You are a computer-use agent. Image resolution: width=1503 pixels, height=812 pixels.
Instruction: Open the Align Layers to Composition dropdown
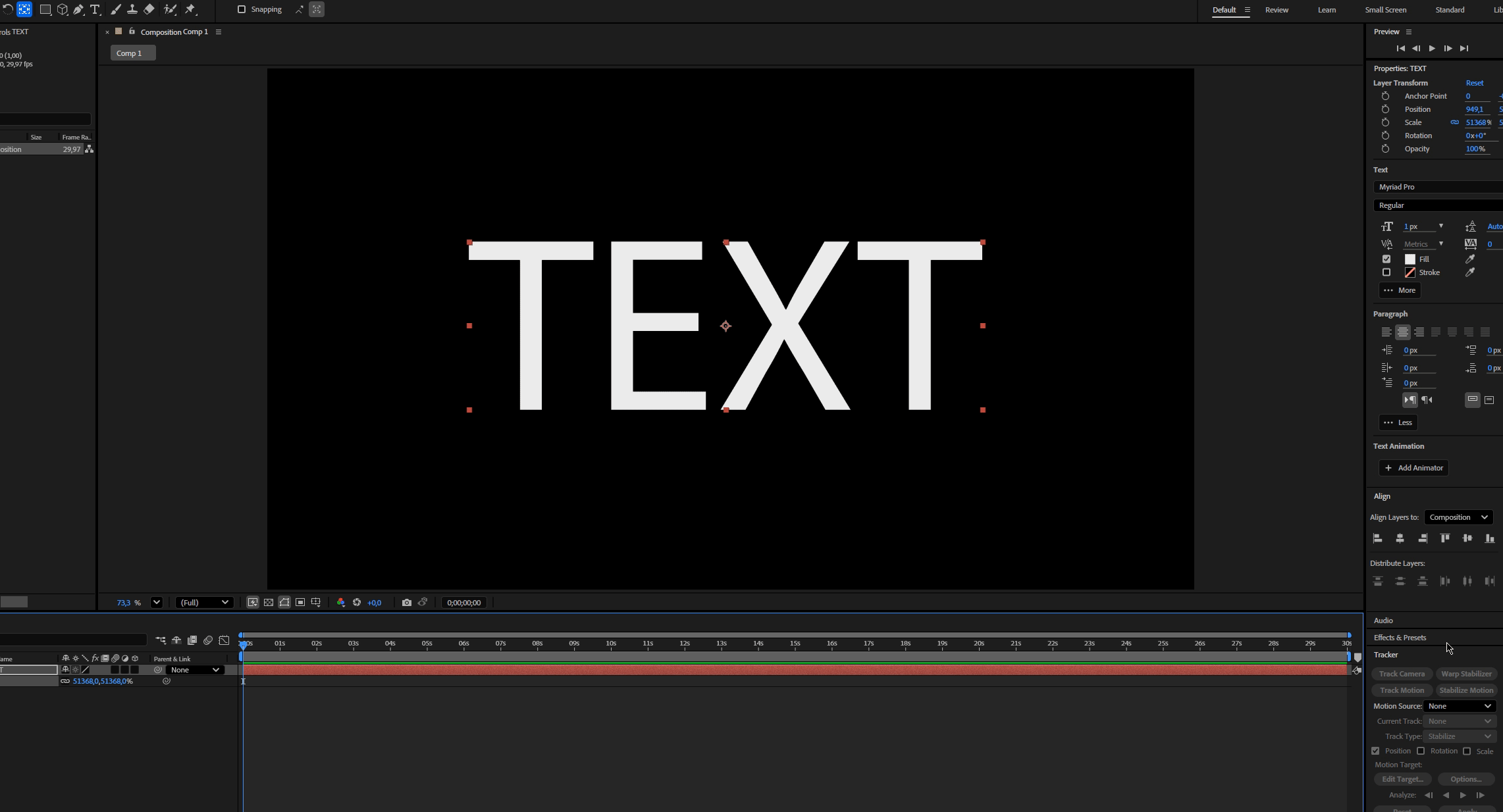1458,517
